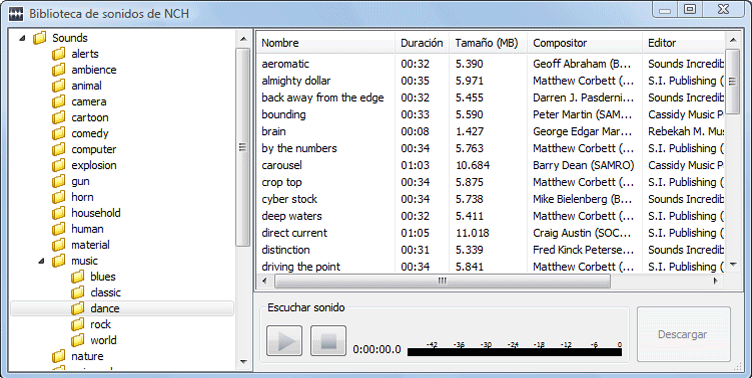The height and width of the screenshot is (378, 752).
Task: Click the cartoon folder icon
Action: point(59,117)
